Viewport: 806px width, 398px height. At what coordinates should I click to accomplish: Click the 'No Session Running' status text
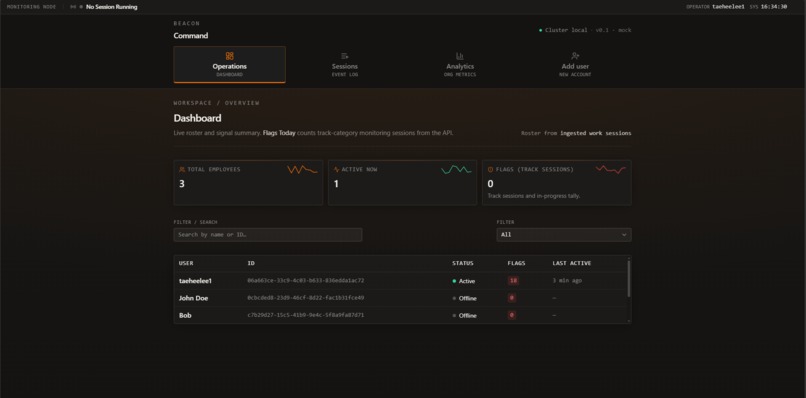tap(112, 7)
